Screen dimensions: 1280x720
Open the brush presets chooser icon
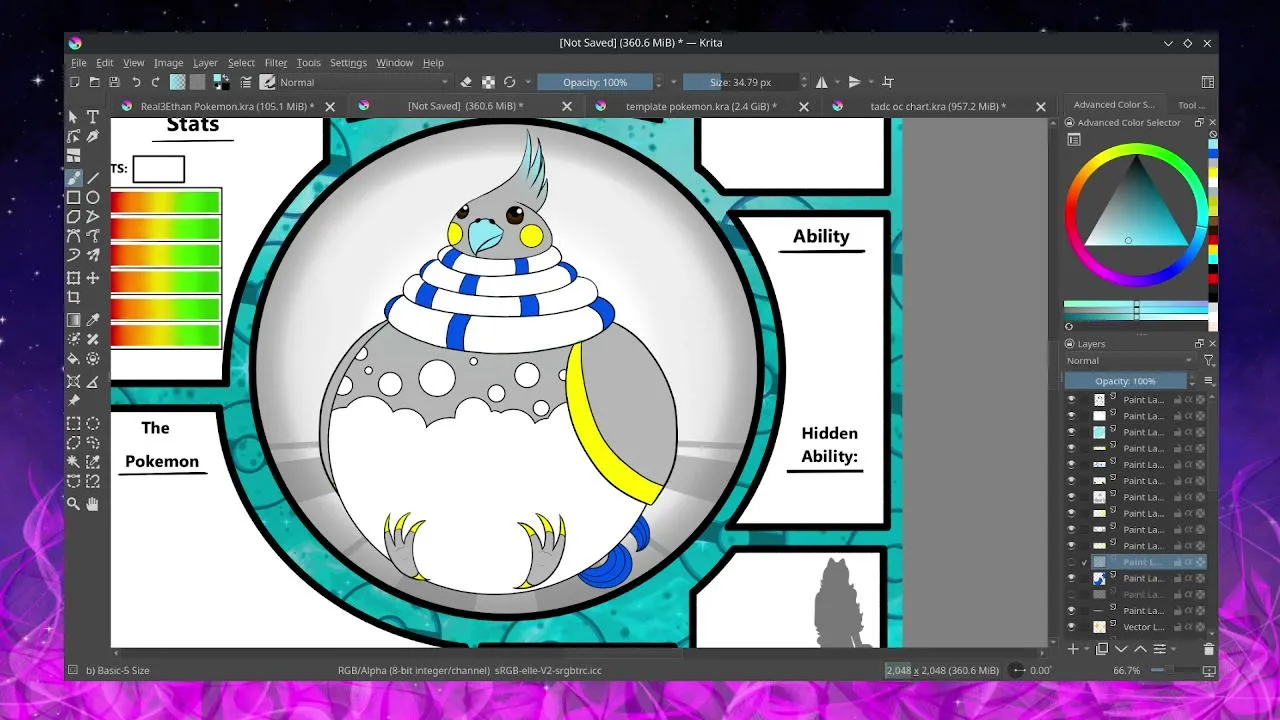pyautogui.click(x=268, y=82)
